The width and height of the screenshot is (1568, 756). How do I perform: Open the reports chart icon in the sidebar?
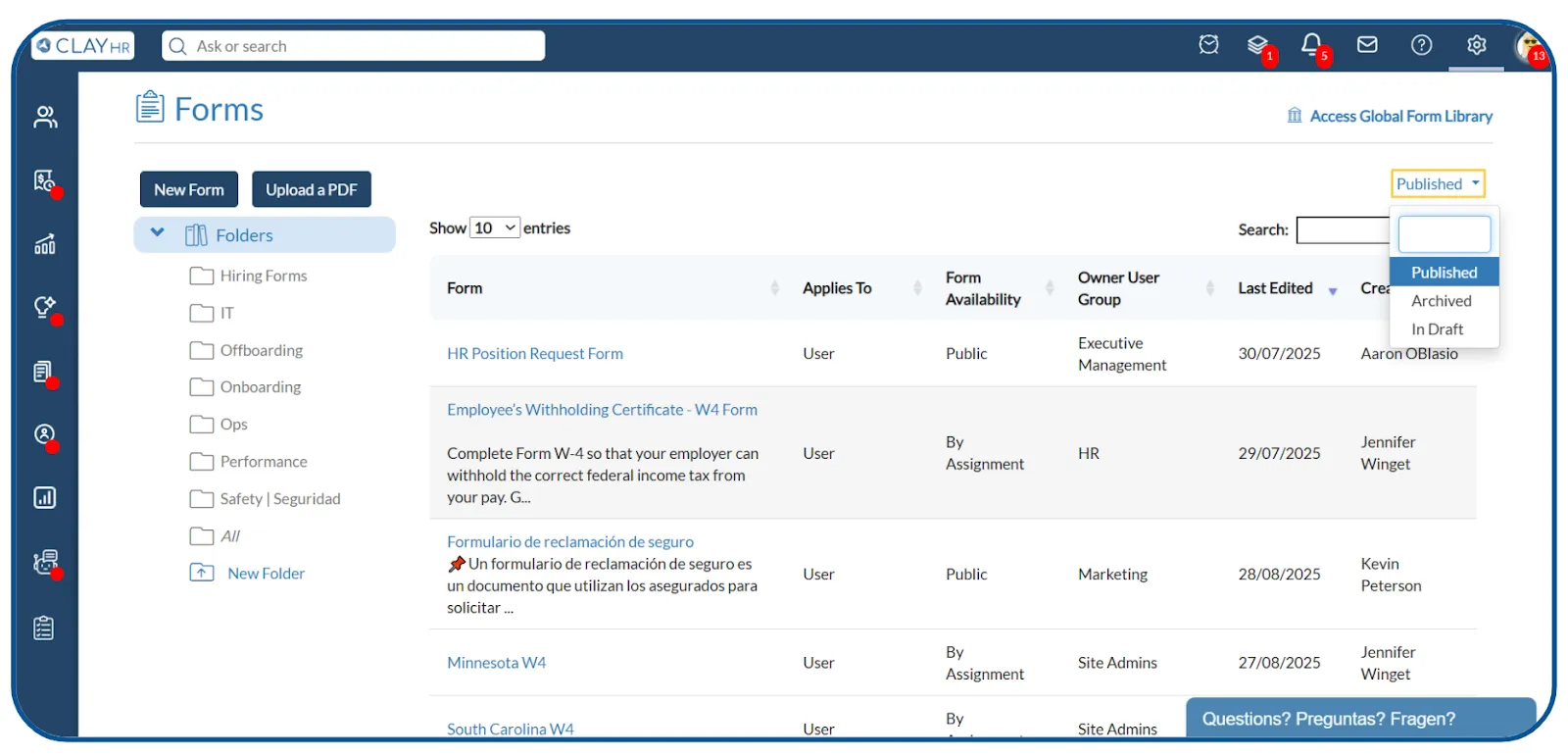tap(45, 498)
